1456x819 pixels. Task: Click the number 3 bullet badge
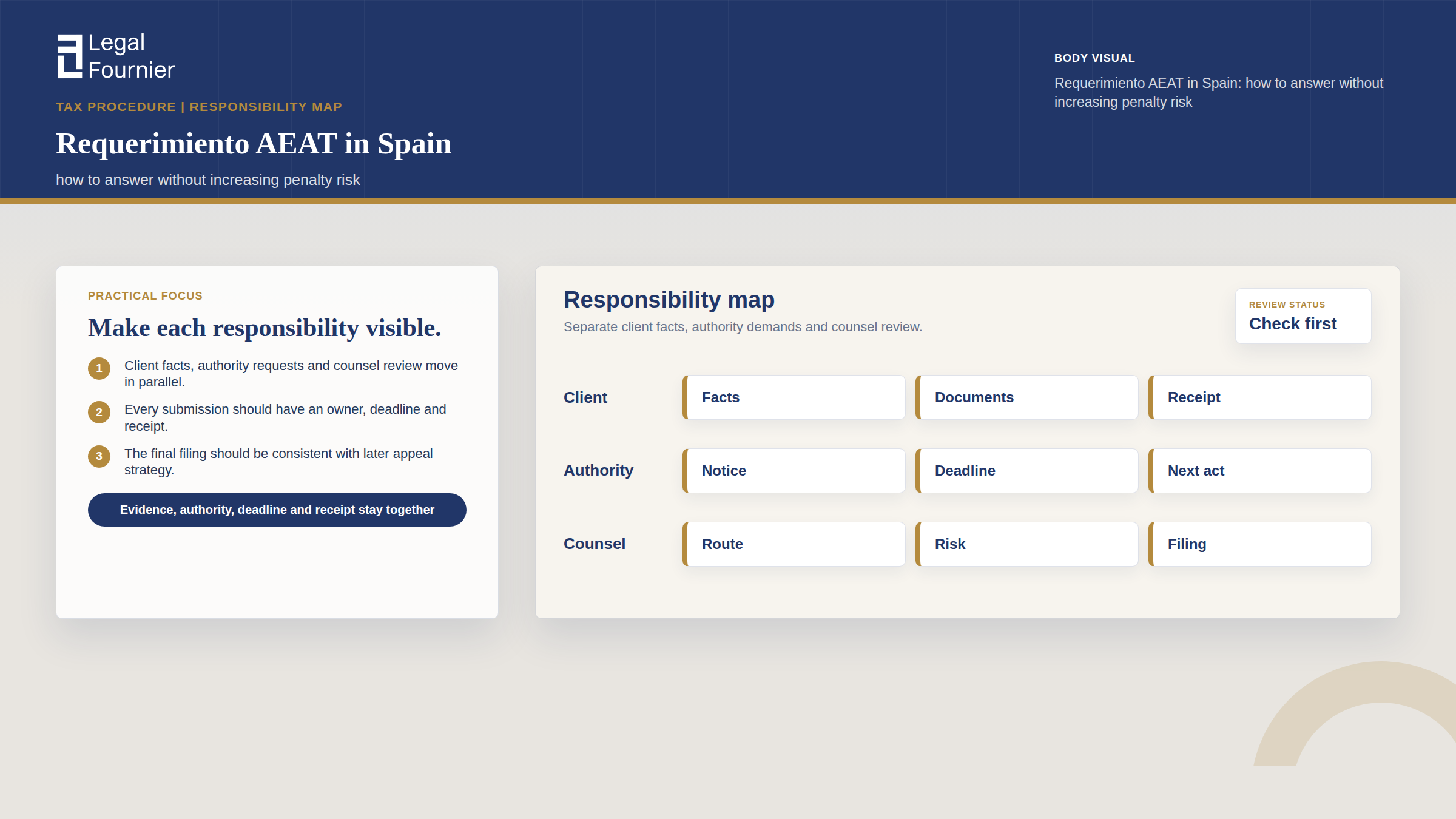click(99, 456)
